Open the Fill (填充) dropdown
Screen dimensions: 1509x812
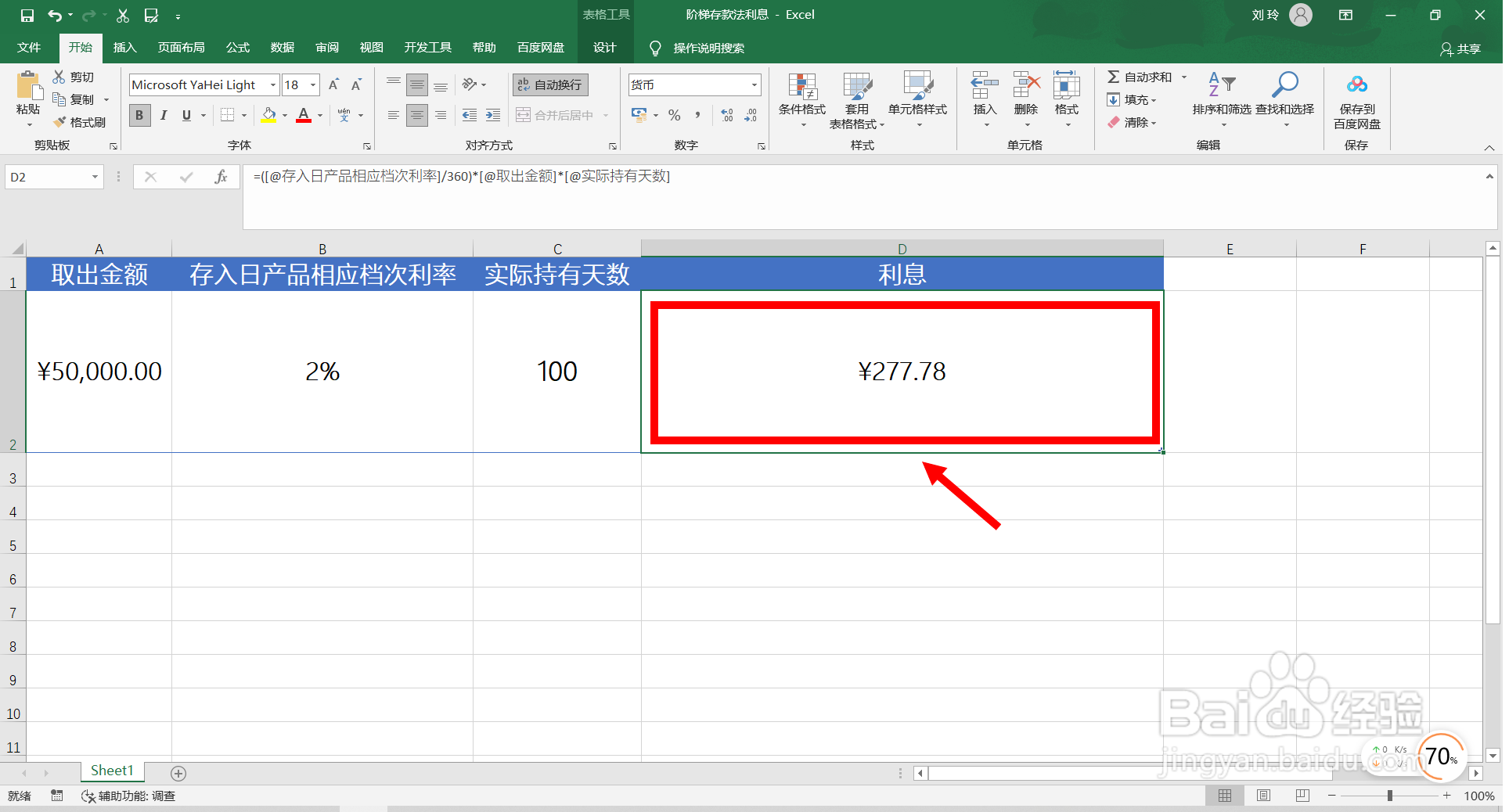pyautogui.click(x=1132, y=99)
